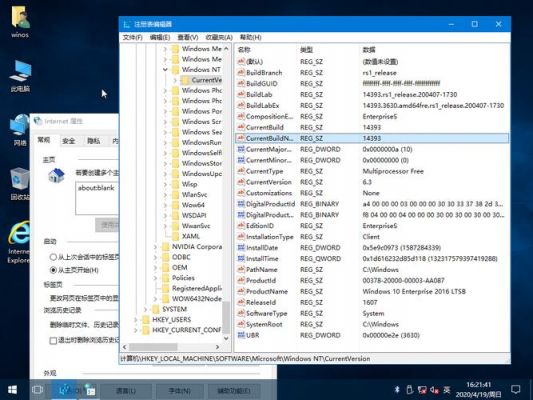Open the Action Center notification icon
The height and width of the screenshot is (400, 533).
point(516,389)
